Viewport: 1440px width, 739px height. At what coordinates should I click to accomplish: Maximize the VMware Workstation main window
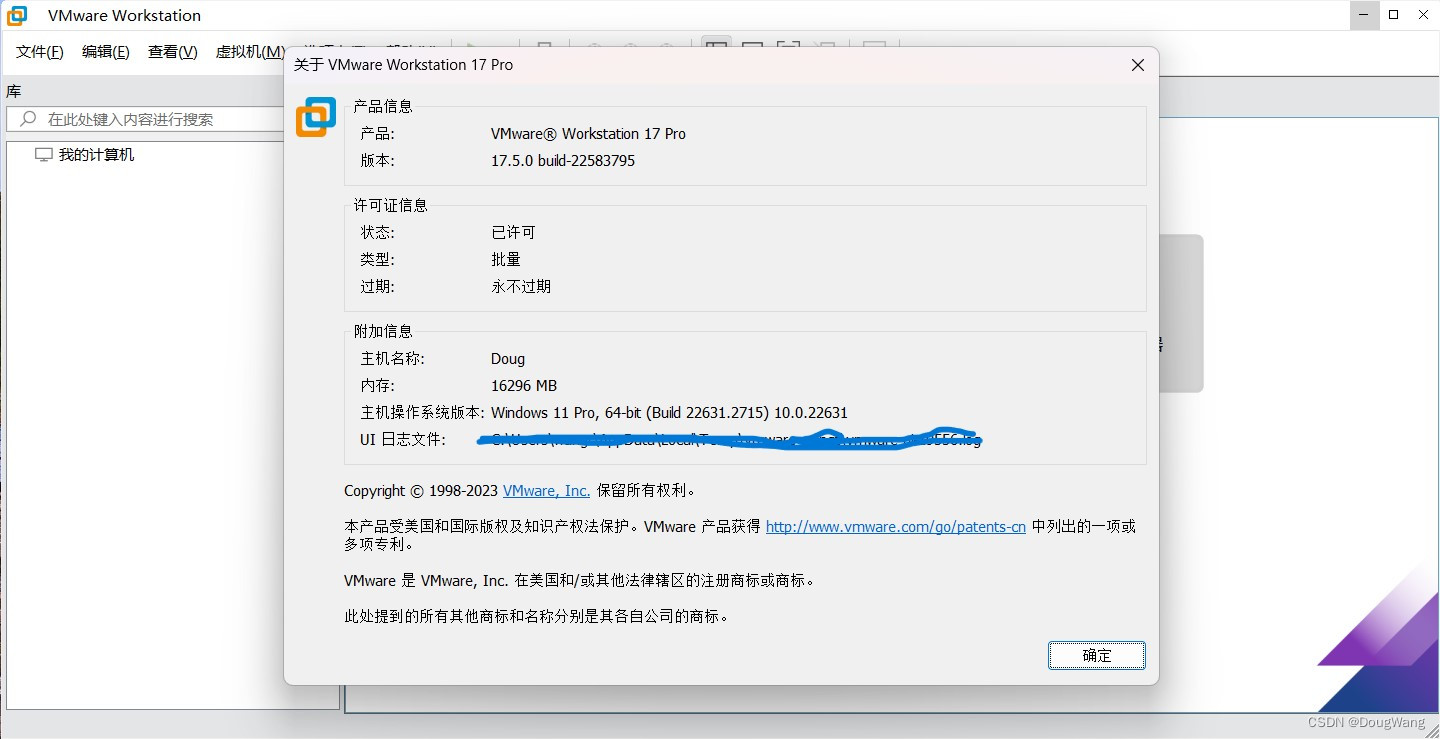click(1394, 15)
